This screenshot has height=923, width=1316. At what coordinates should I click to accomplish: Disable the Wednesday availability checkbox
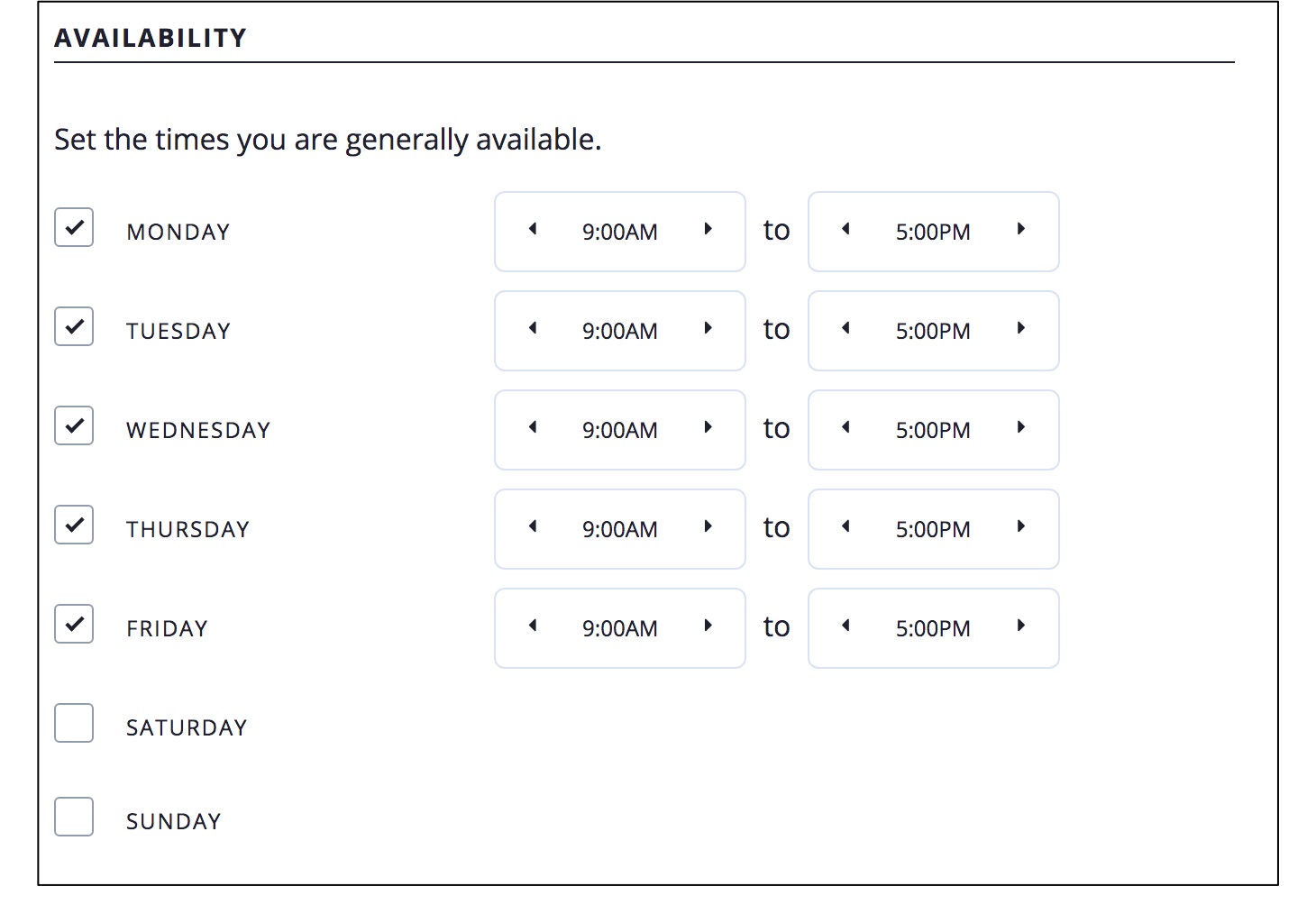coord(74,425)
